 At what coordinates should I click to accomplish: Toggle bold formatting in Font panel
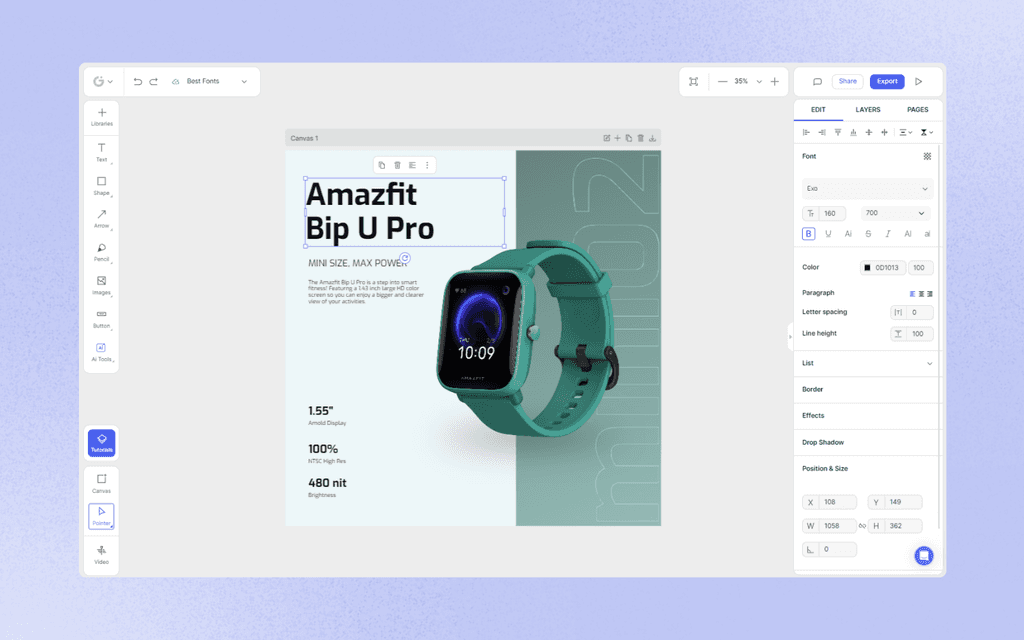tap(808, 232)
